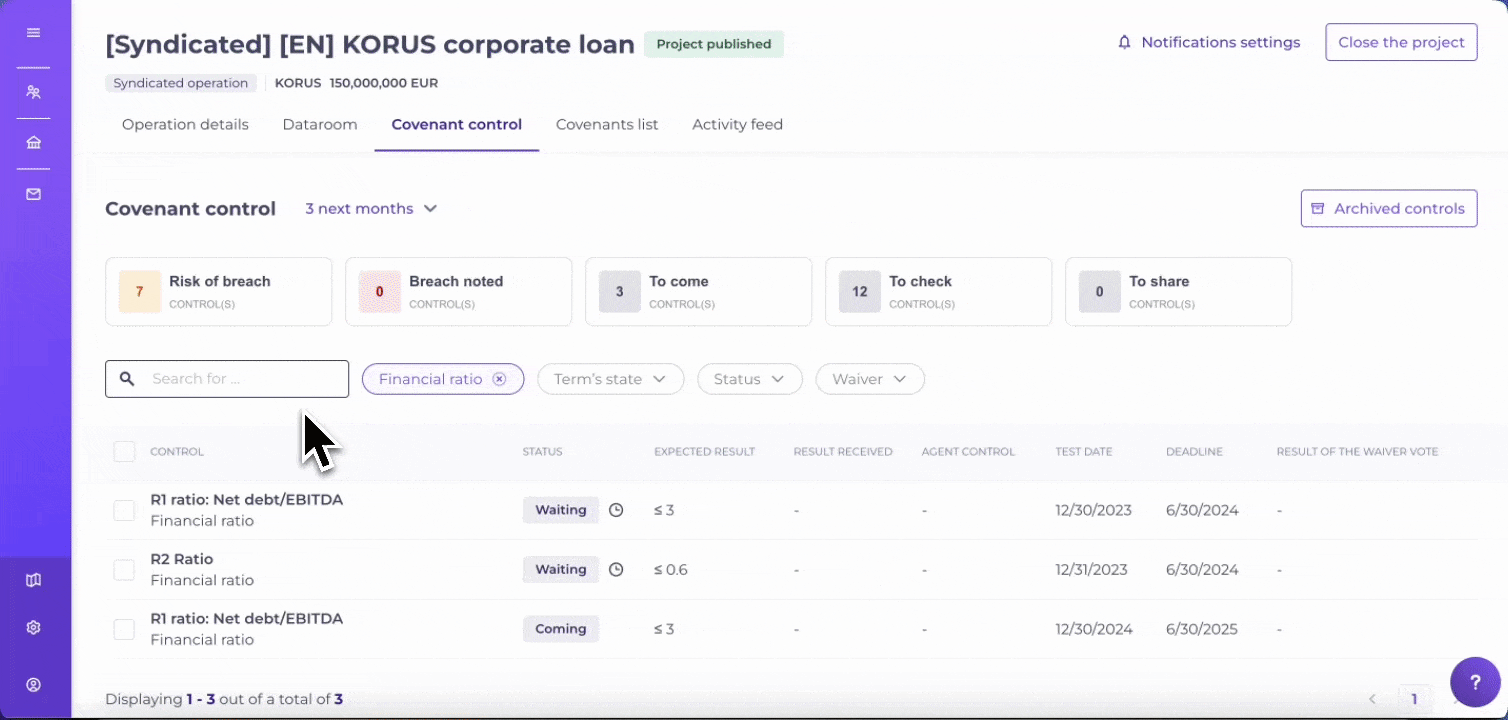This screenshot has width=1508, height=720.
Task: Filter by To come card
Action: pos(698,292)
